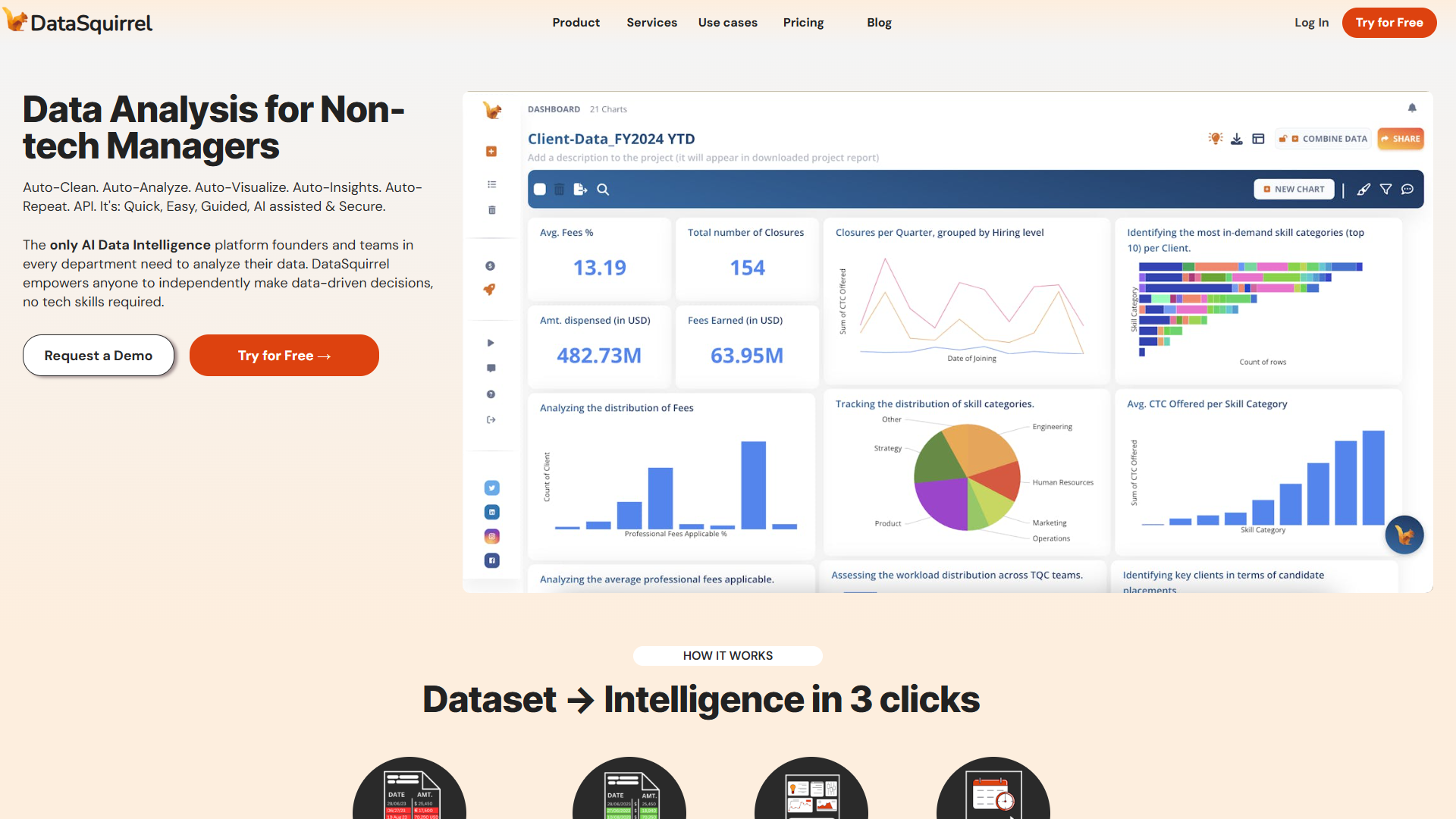
Task: Select the paintbrush styling icon
Action: pyautogui.click(x=1363, y=190)
